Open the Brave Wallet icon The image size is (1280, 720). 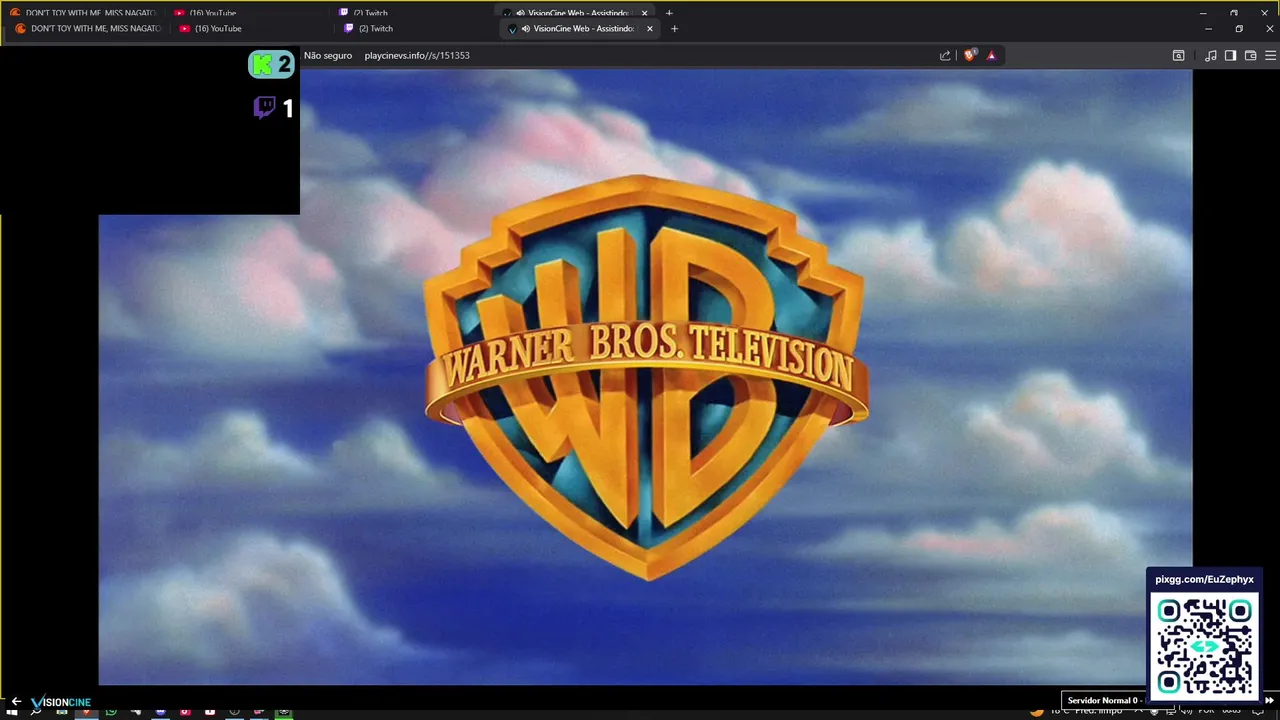click(1250, 56)
